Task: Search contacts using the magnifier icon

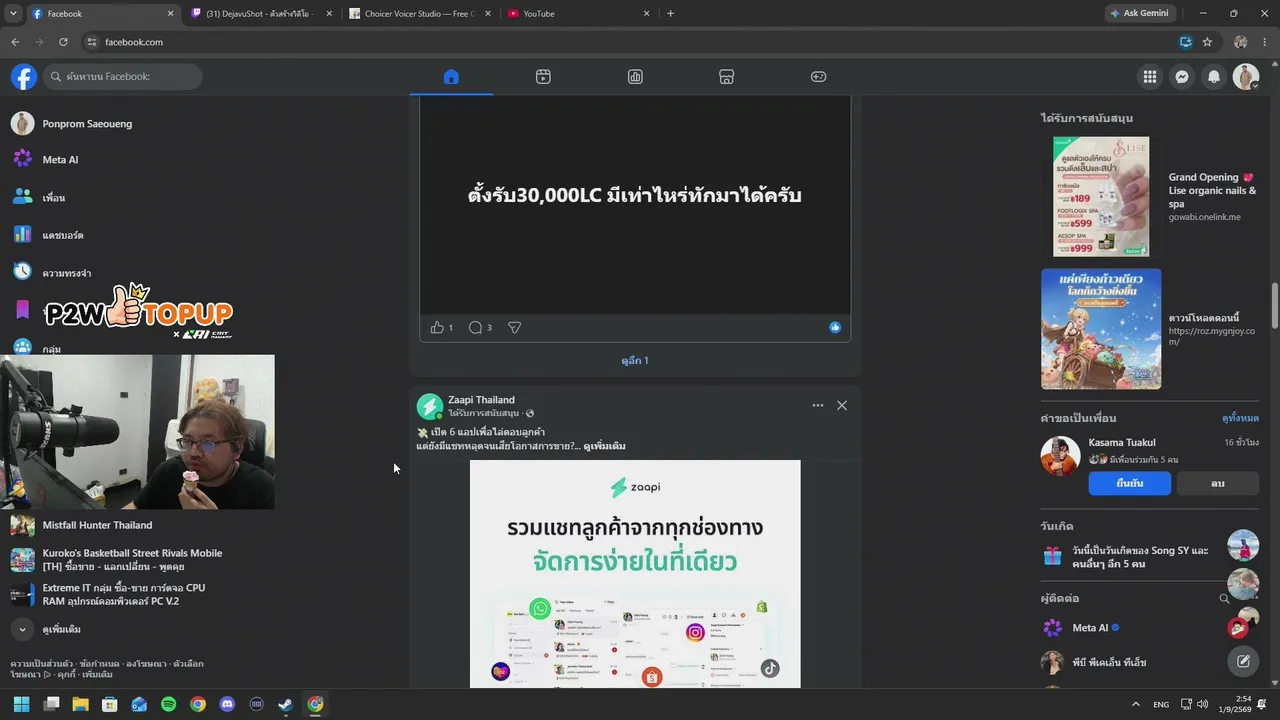Action: [x=1224, y=598]
